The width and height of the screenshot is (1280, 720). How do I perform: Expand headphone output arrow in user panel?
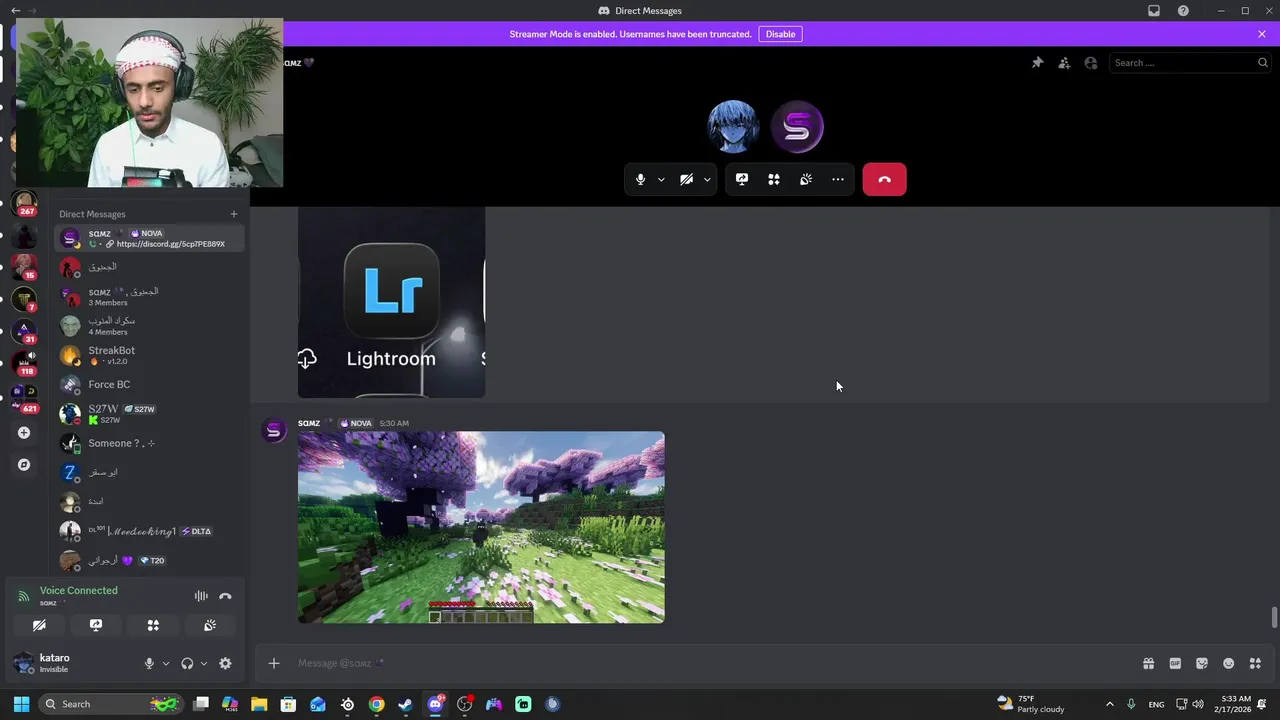204,663
